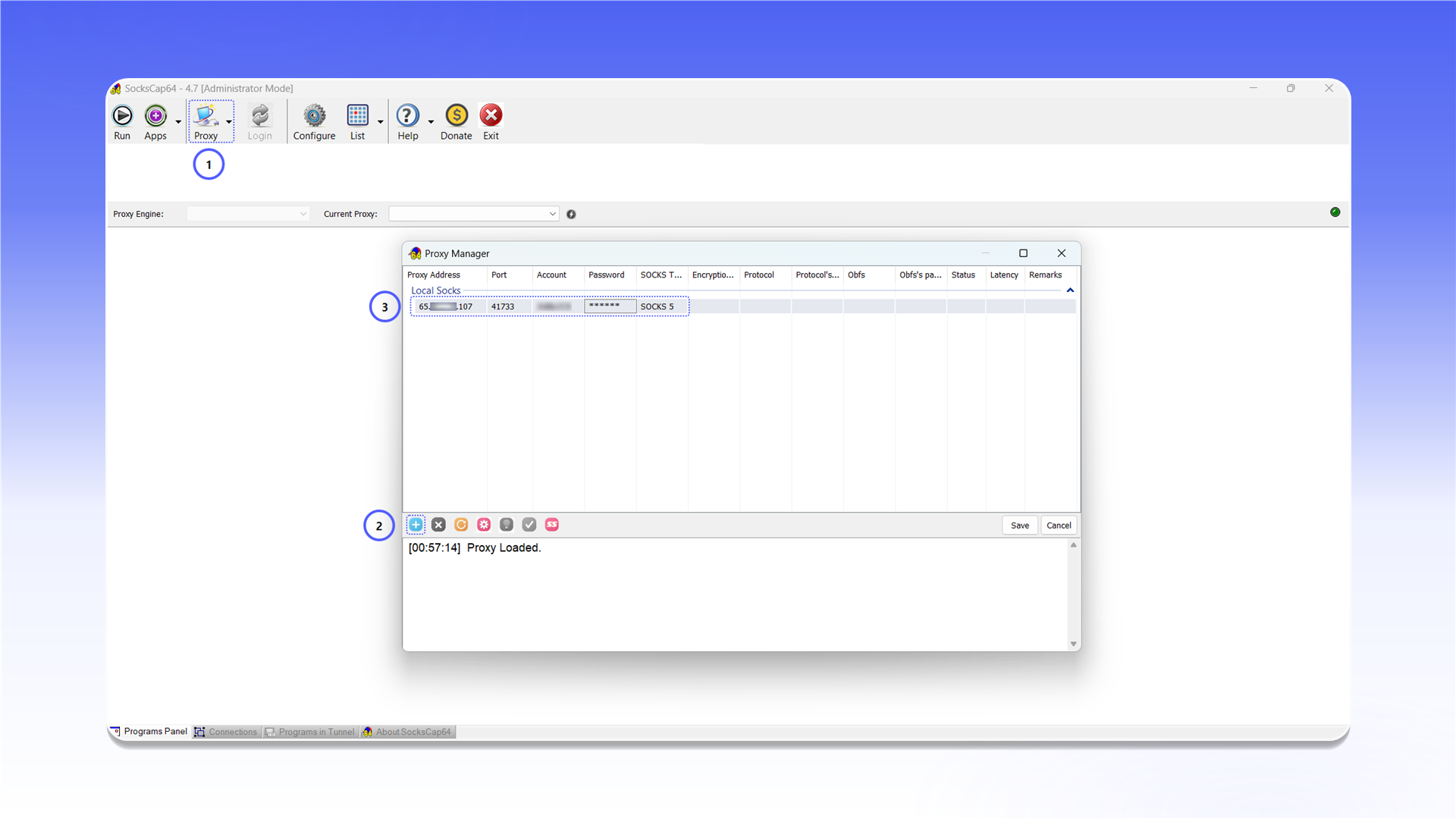Click the Status column header
Image resolution: width=1456 pixels, height=819 pixels.
pyautogui.click(x=965, y=275)
